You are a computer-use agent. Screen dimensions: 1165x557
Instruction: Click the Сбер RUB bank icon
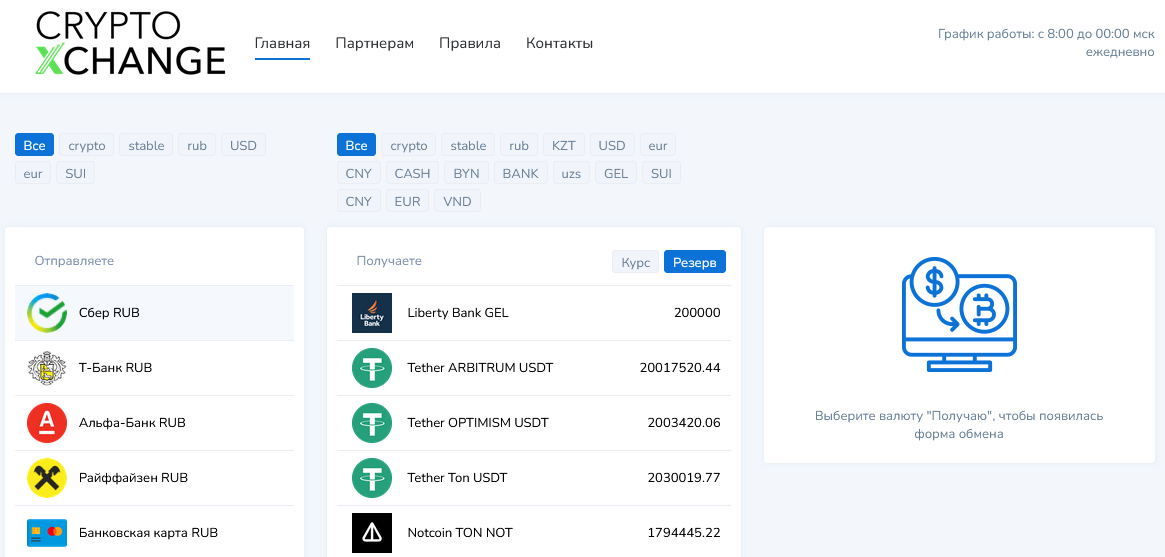coord(48,313)
